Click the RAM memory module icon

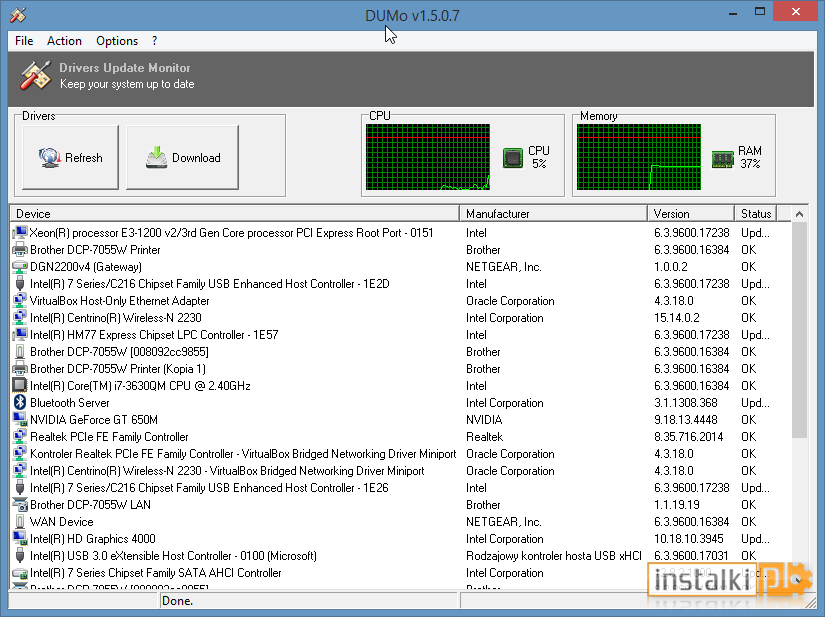click(x=722, y=158)
